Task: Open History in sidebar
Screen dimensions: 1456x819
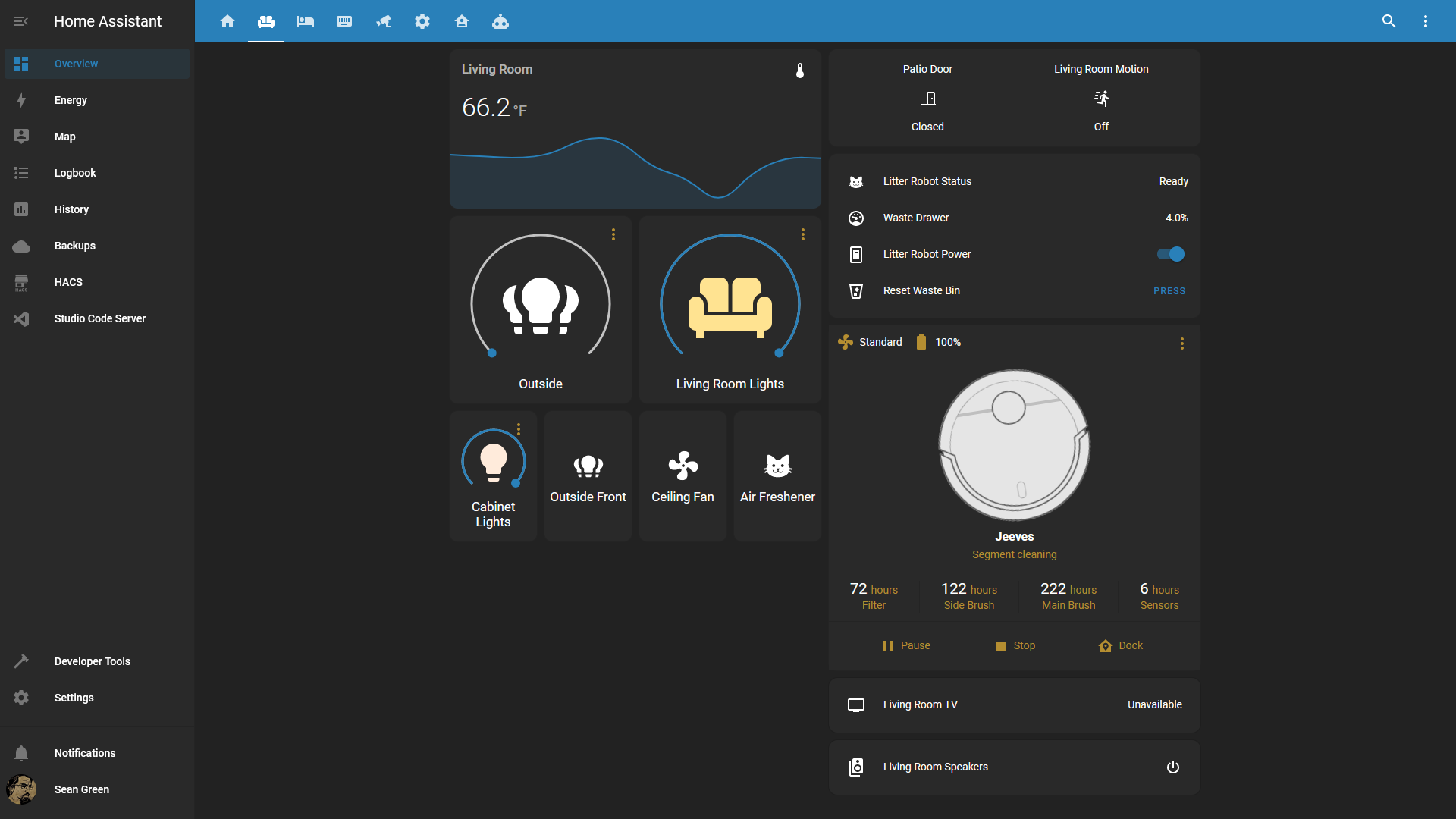Action: point(97,209)
